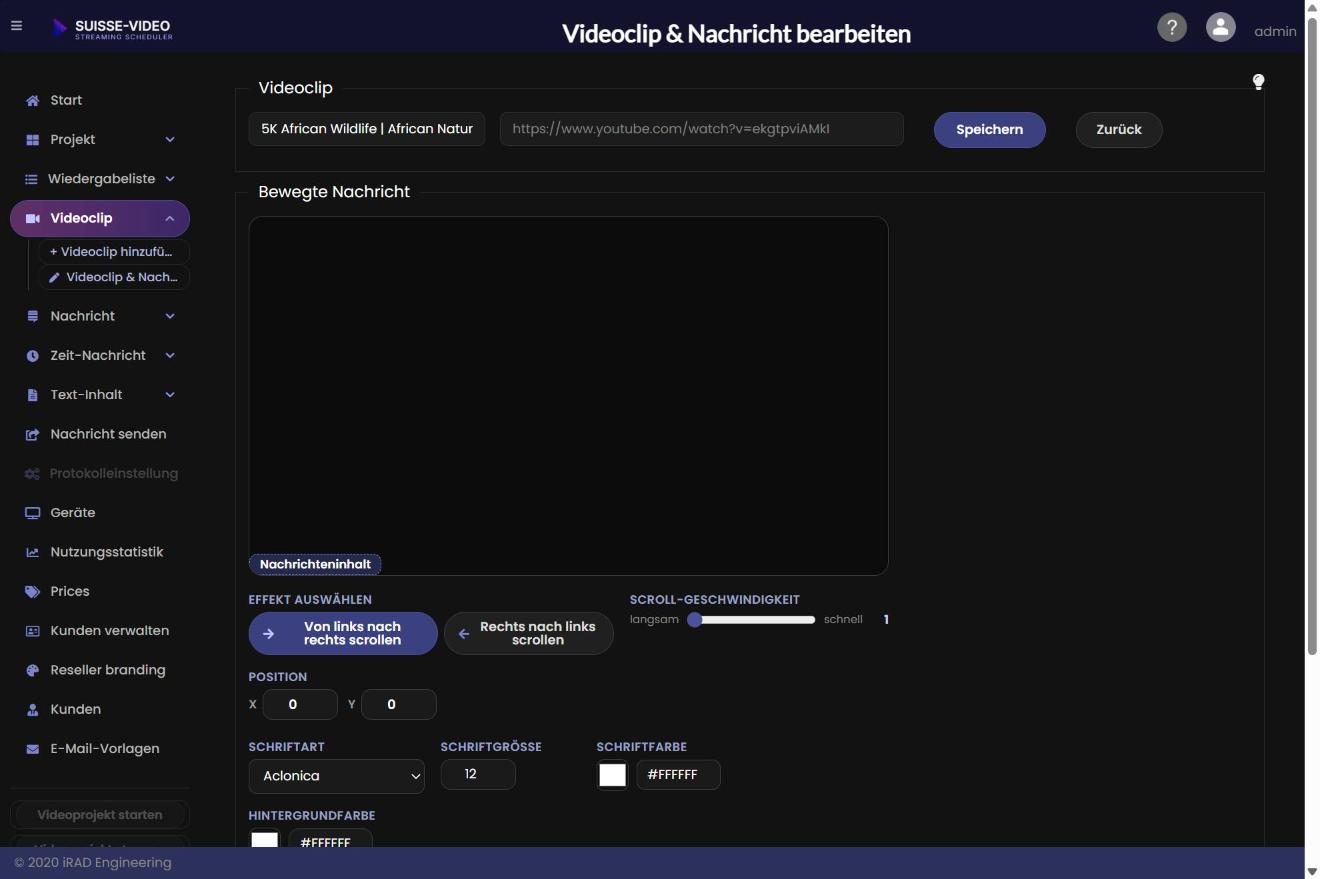Viewport: 1320px width, 879px height.
Task: Expand the Nachricht menu chevron
Action: click(170, 316)
